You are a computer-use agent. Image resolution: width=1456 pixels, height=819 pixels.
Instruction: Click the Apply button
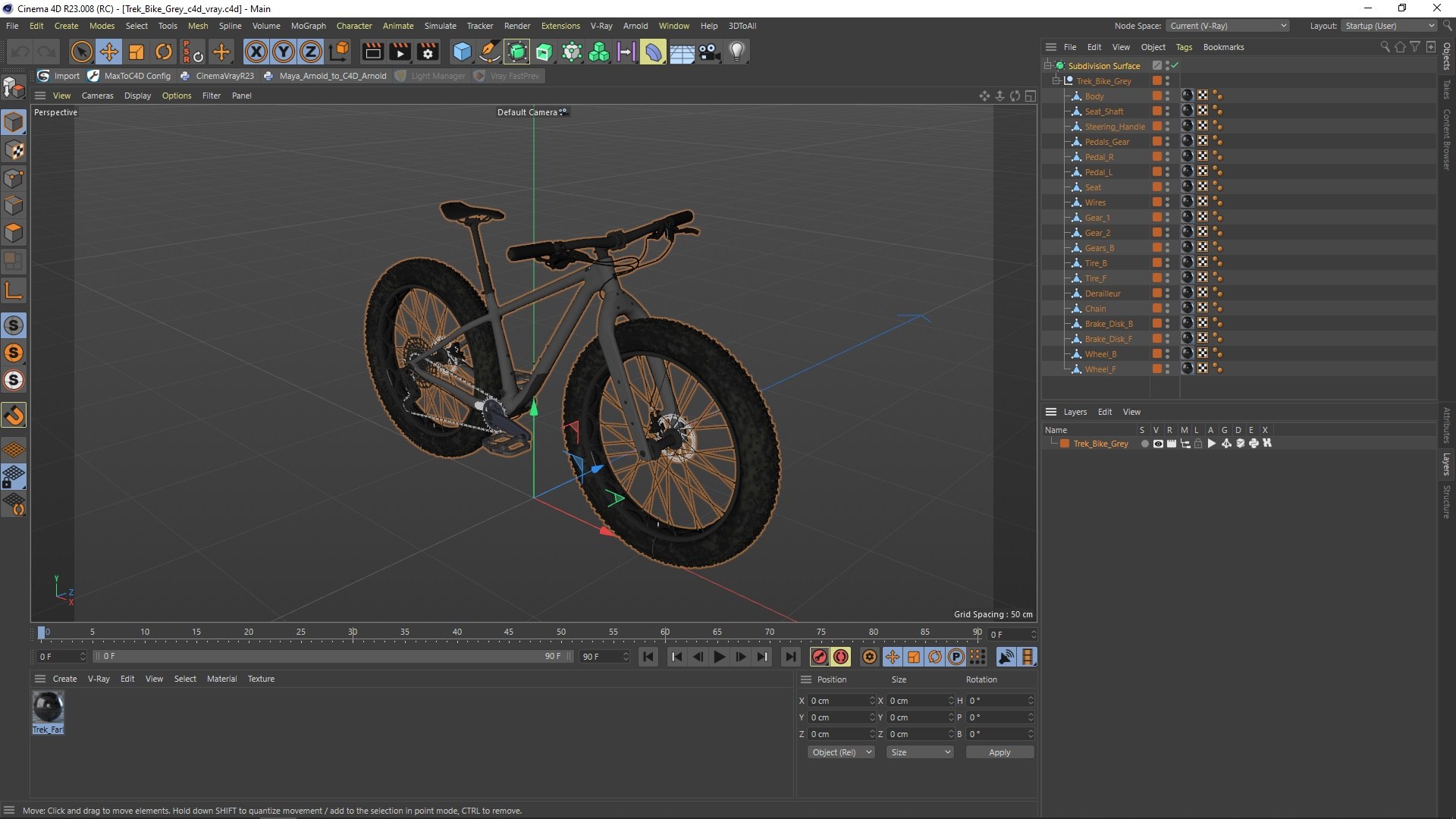(999, 752)
